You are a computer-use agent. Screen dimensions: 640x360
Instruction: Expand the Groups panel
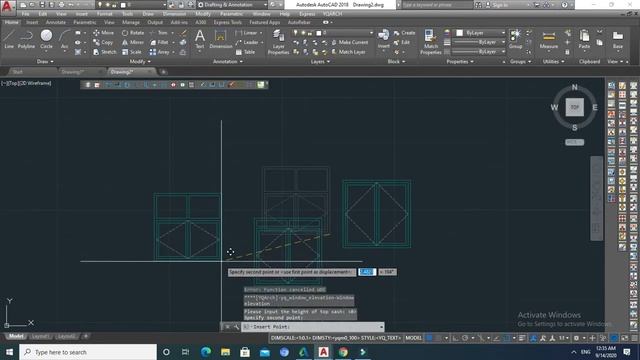tap(520, 62)
